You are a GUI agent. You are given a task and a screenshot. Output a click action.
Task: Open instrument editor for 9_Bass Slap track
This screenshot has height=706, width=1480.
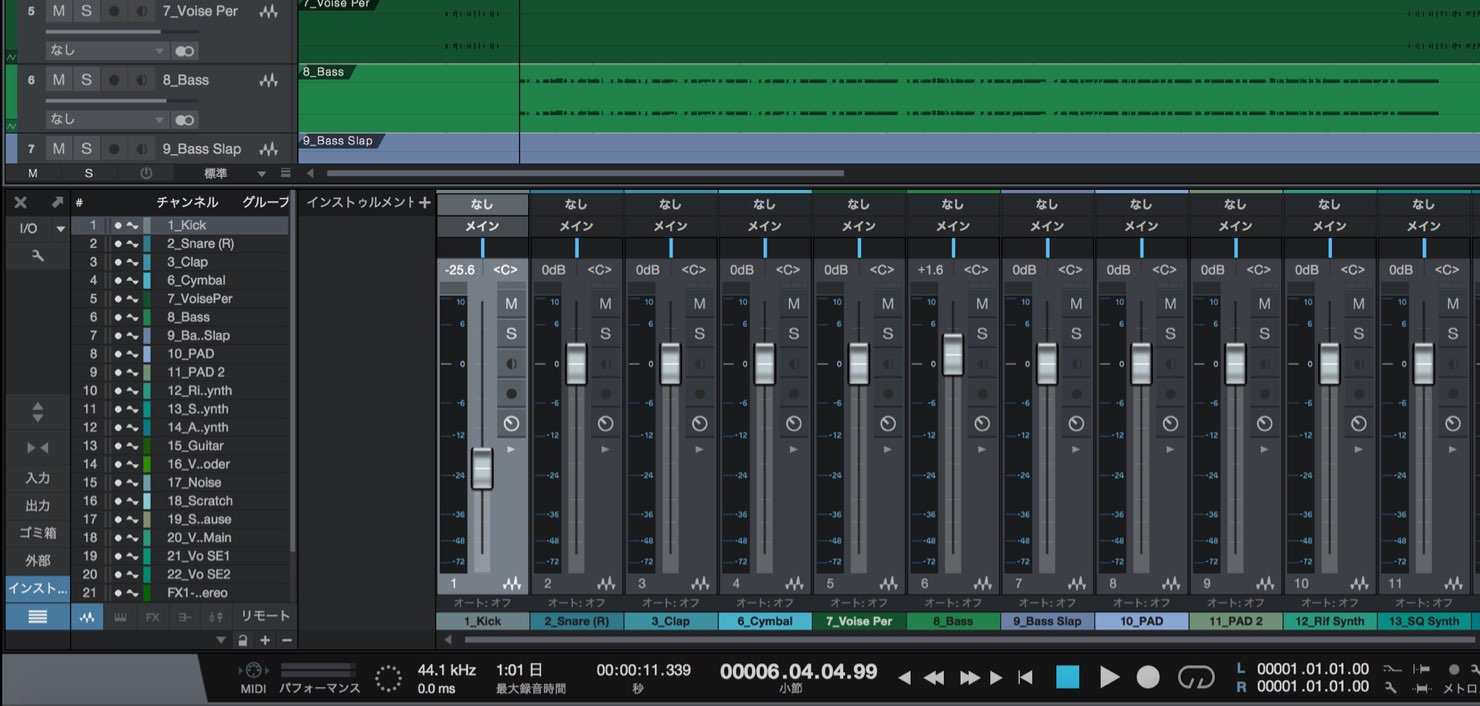[268, 149]
